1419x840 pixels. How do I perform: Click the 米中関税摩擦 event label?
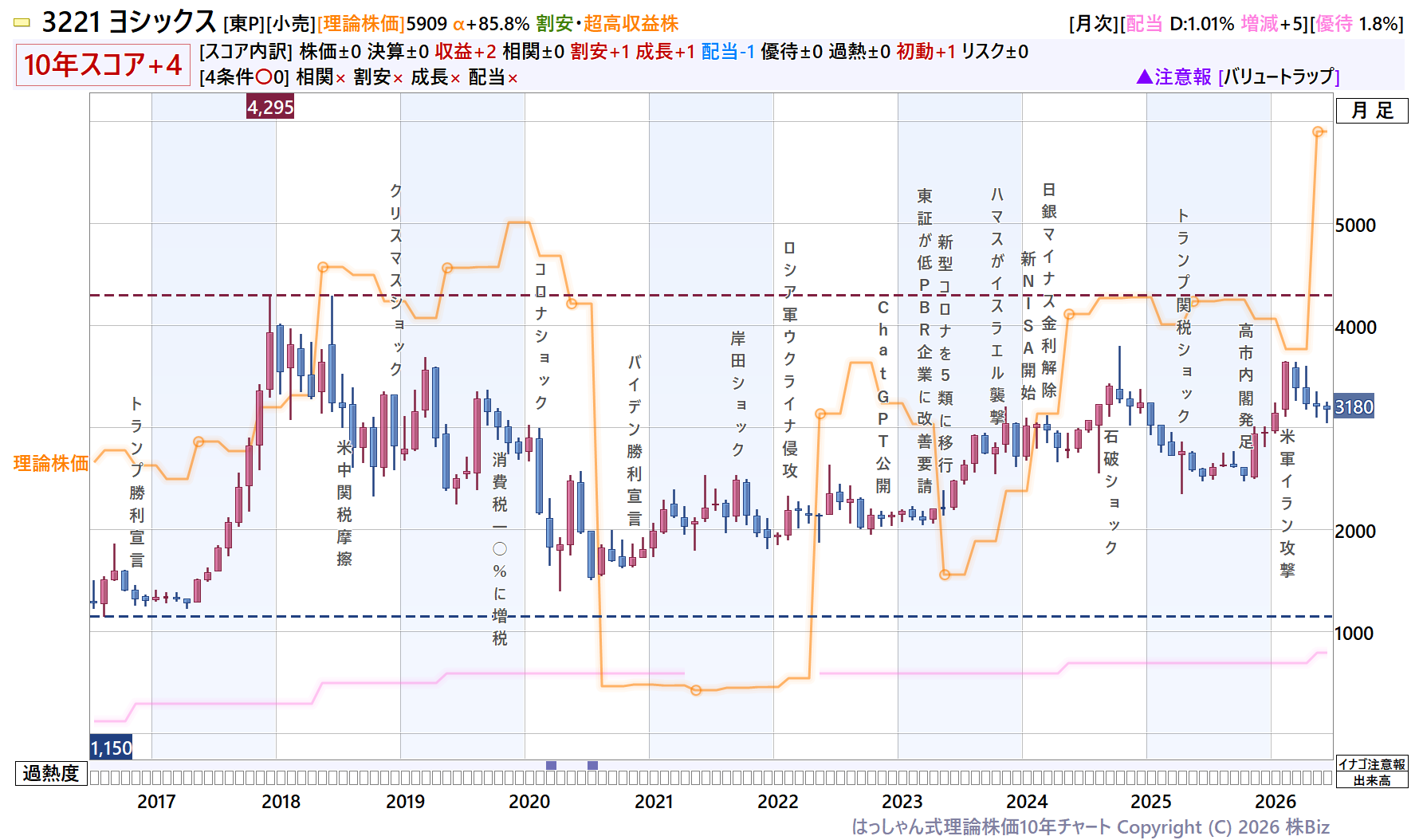coord(344,503)
